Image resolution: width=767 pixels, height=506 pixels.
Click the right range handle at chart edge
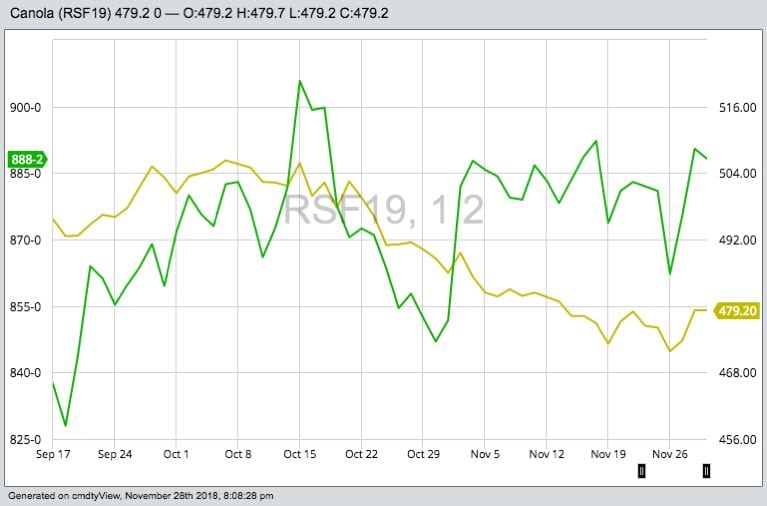[x=706, y=471]
